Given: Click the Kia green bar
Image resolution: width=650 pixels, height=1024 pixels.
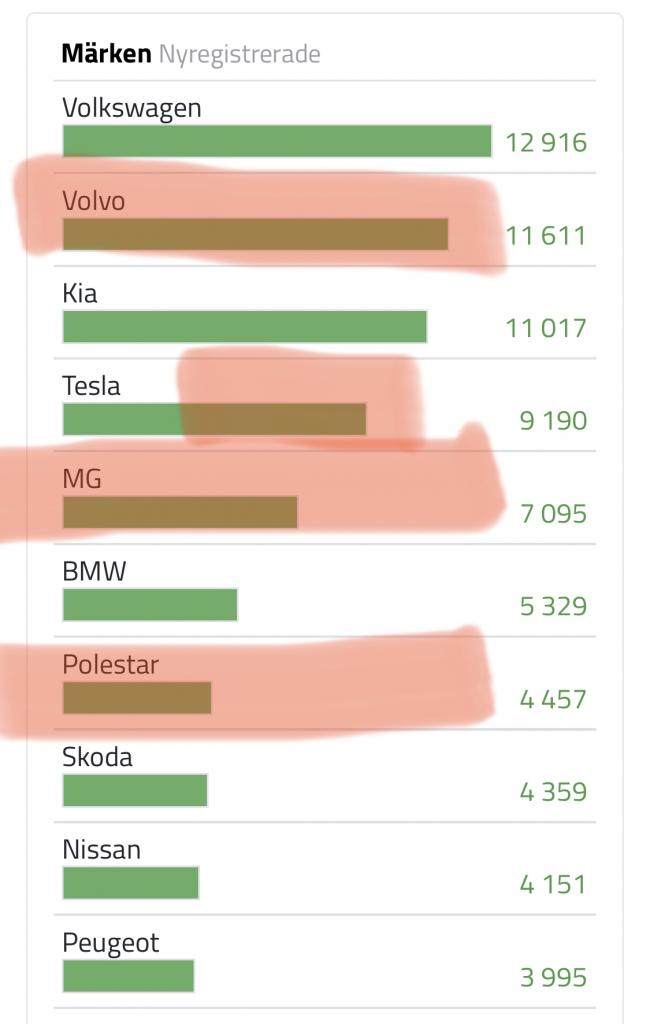Looking at the screenshot, I should (245, 327).
